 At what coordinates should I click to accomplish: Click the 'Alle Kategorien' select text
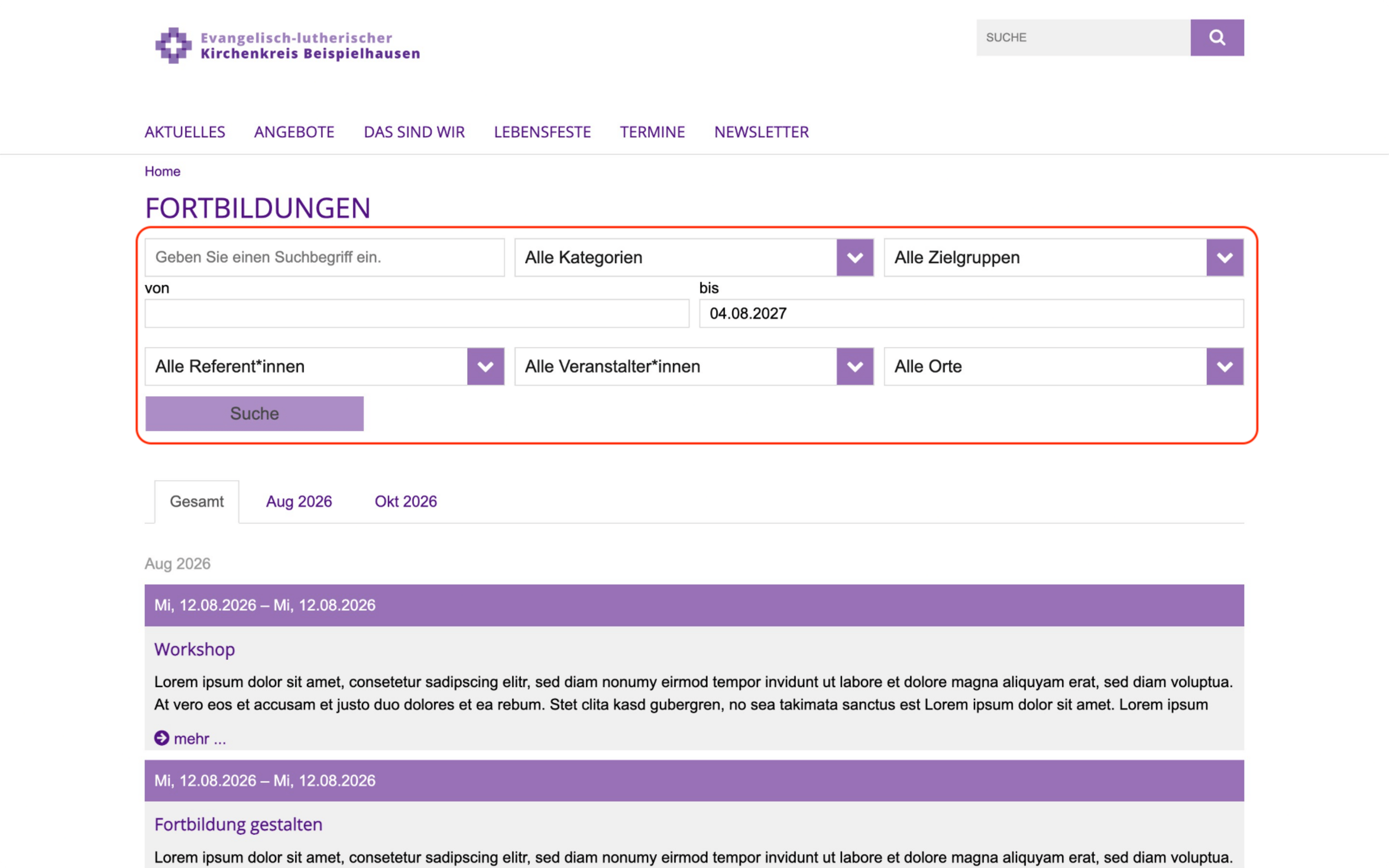[584, 257]
